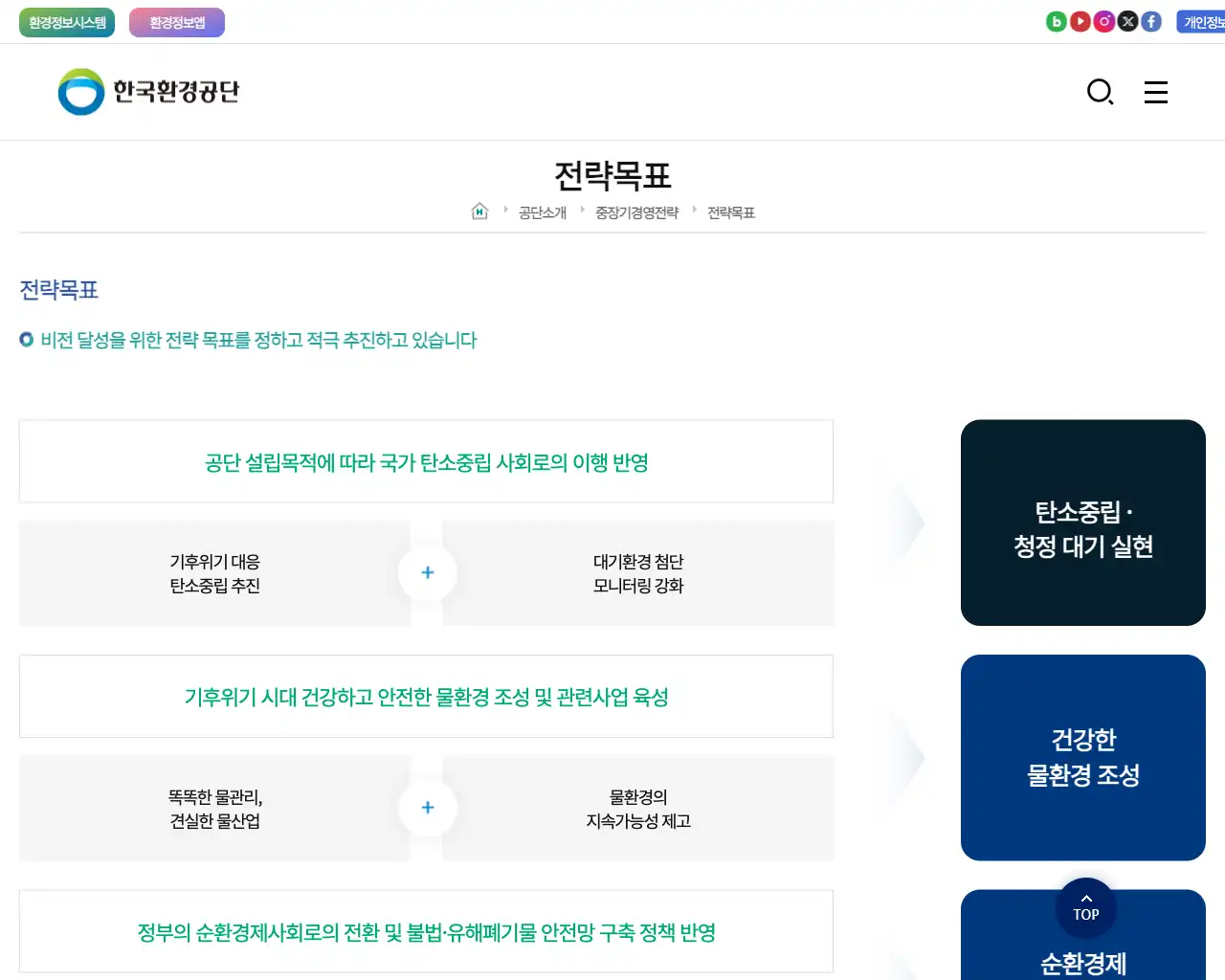Open the 환경정보앱 button

point(177,21)
